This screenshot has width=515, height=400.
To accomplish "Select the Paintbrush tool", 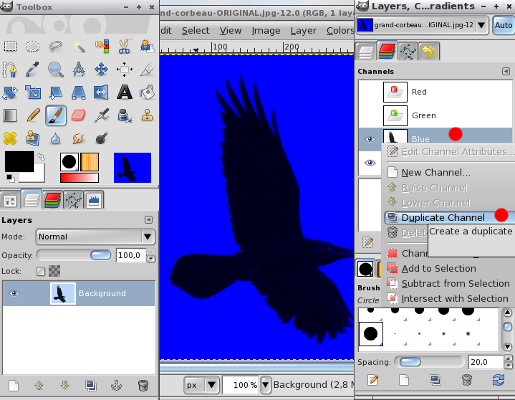I will 56,115.
